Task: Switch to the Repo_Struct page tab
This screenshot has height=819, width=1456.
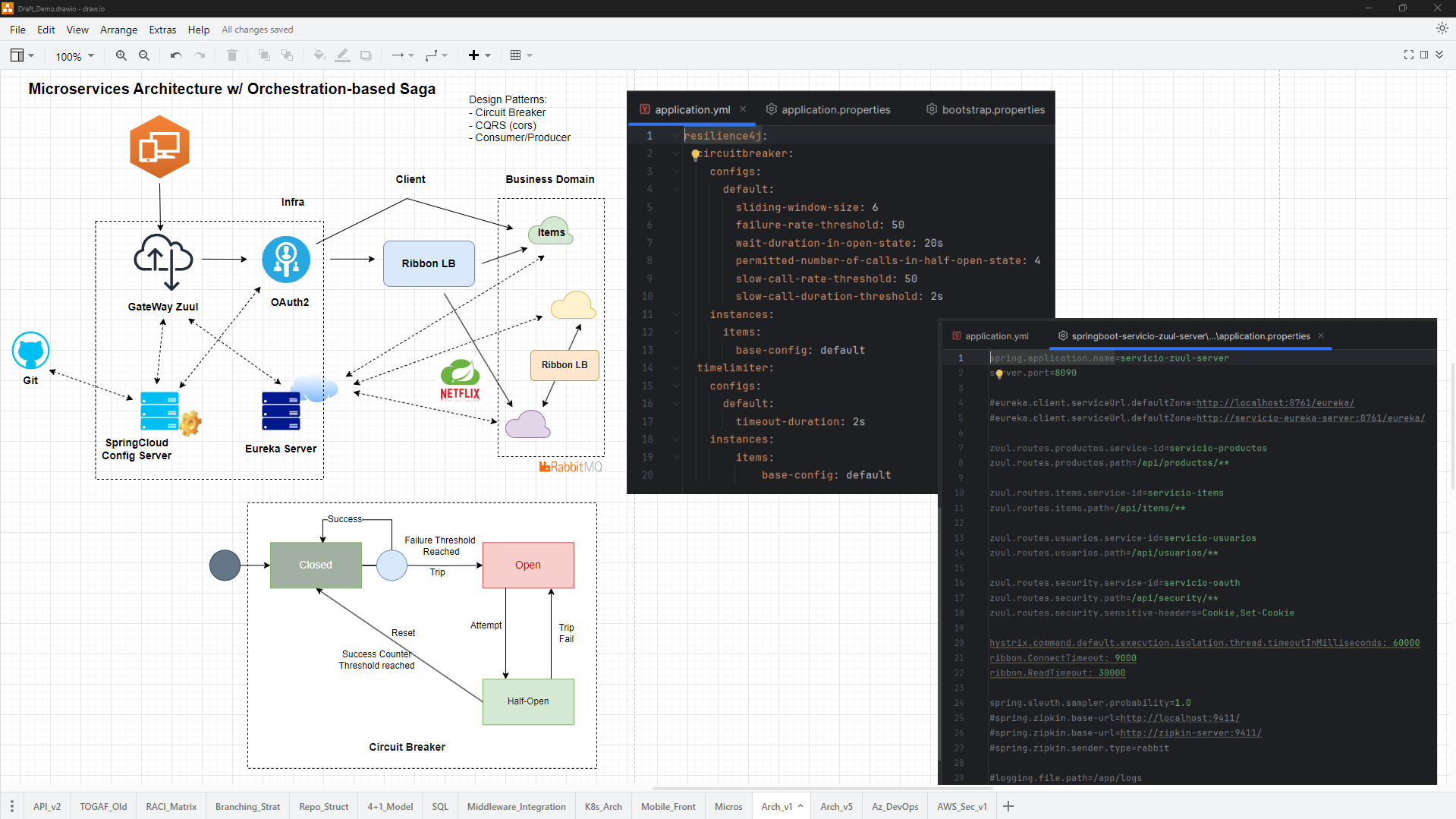Action: pos(324,806)
